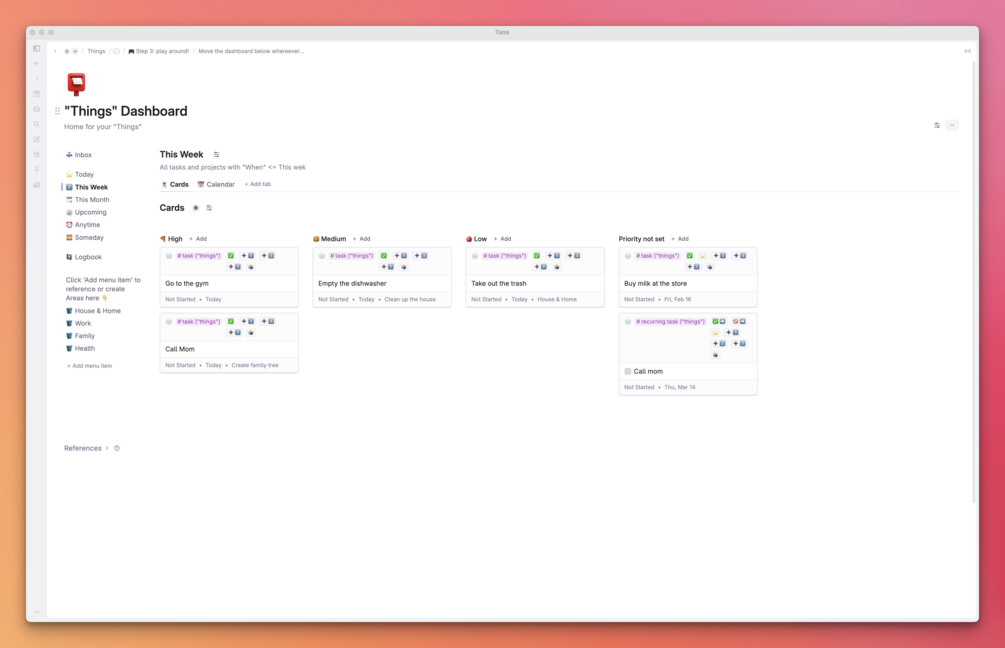Toggle the Call mom checkbox on recurring card

[628, 371]
